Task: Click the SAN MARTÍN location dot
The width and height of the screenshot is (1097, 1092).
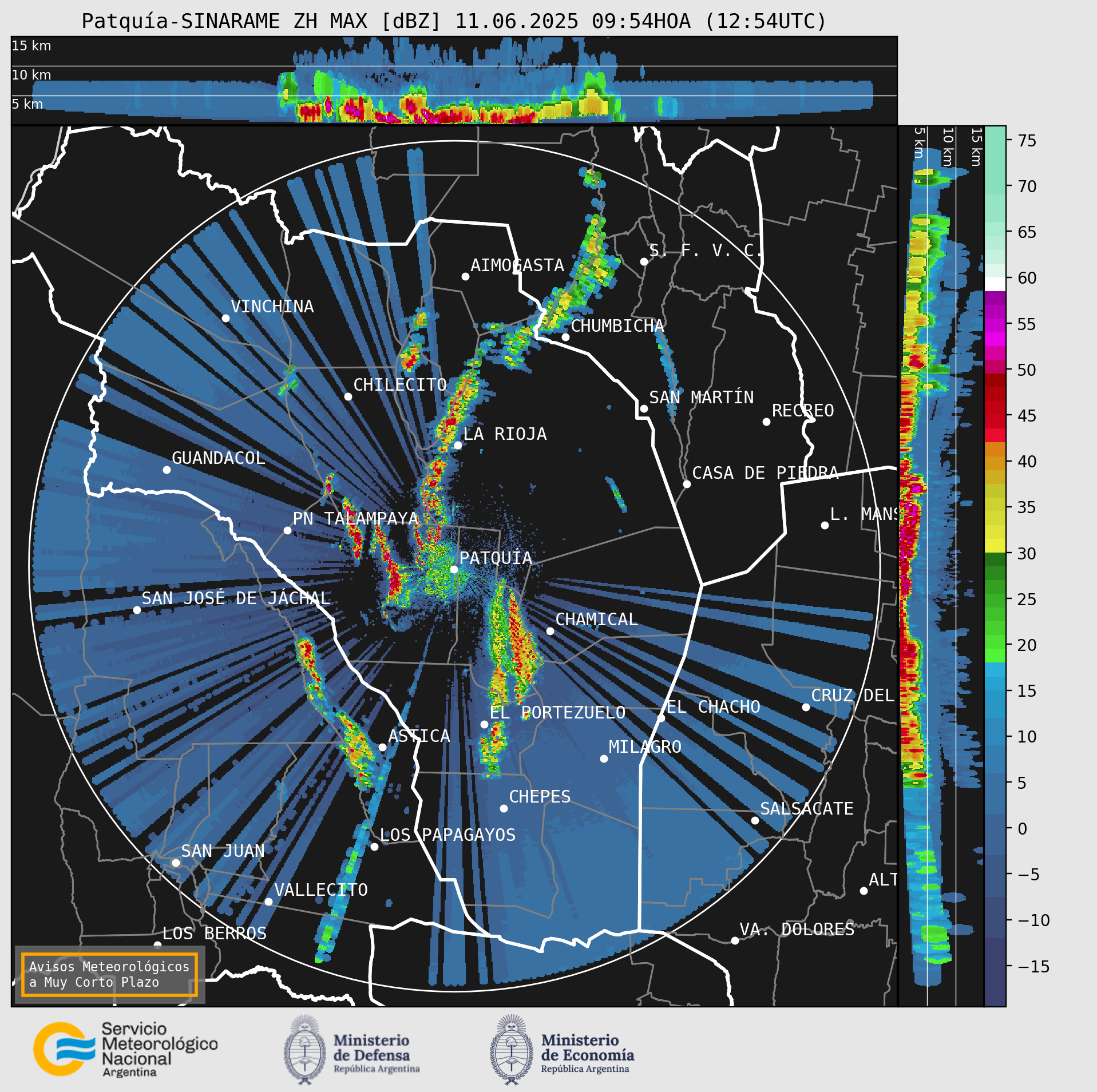Action: tap(644, 408)
